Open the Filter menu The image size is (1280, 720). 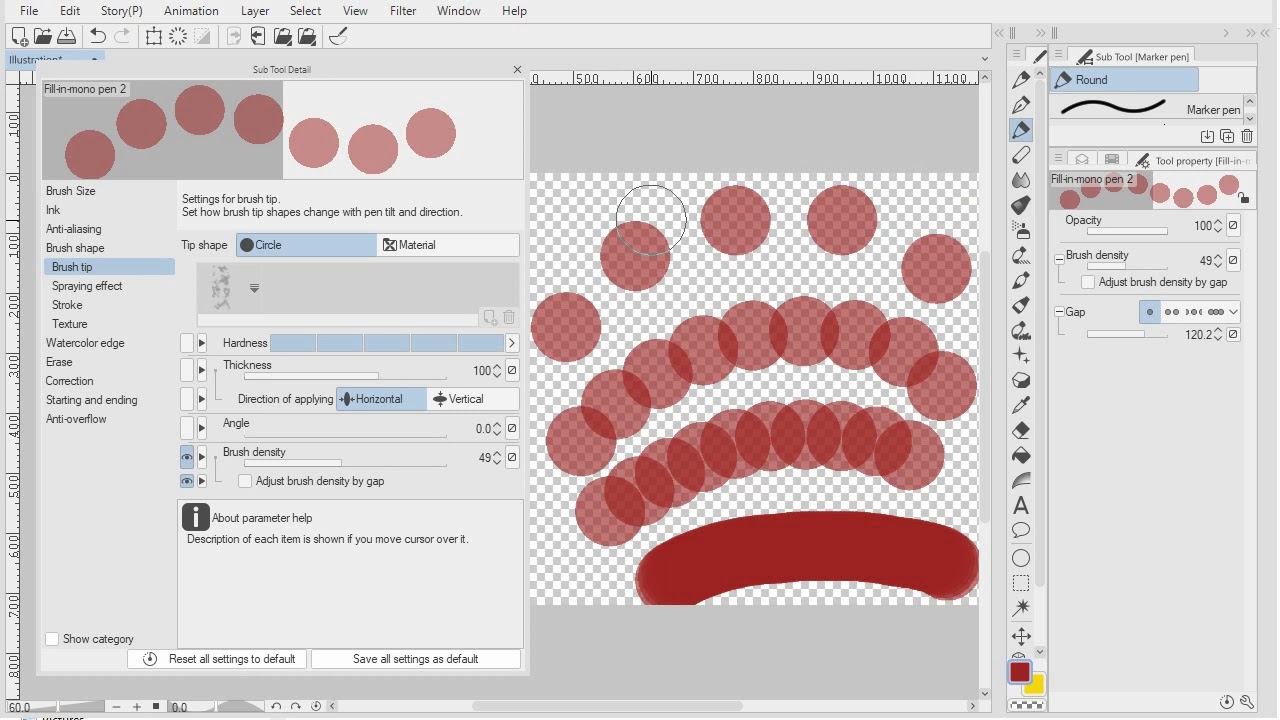coord(403,11)
